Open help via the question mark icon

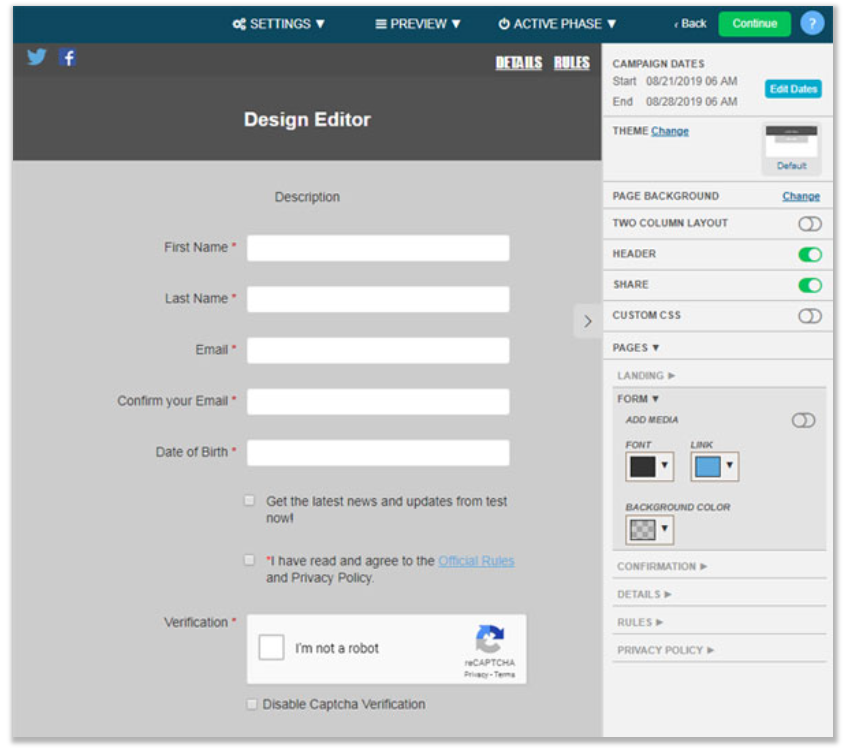(x=812, y=23)
